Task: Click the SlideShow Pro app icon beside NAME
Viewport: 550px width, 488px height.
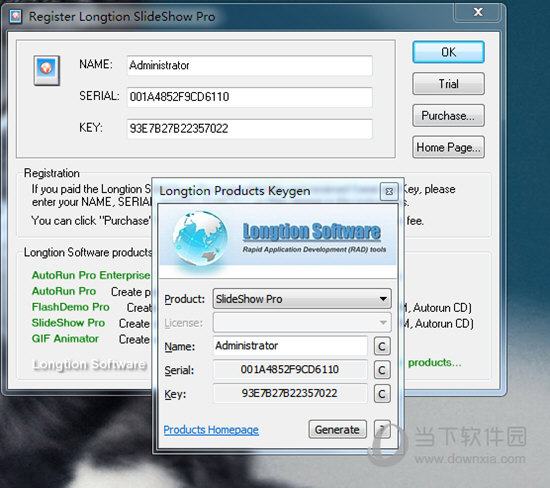Action: coord(47,70)
